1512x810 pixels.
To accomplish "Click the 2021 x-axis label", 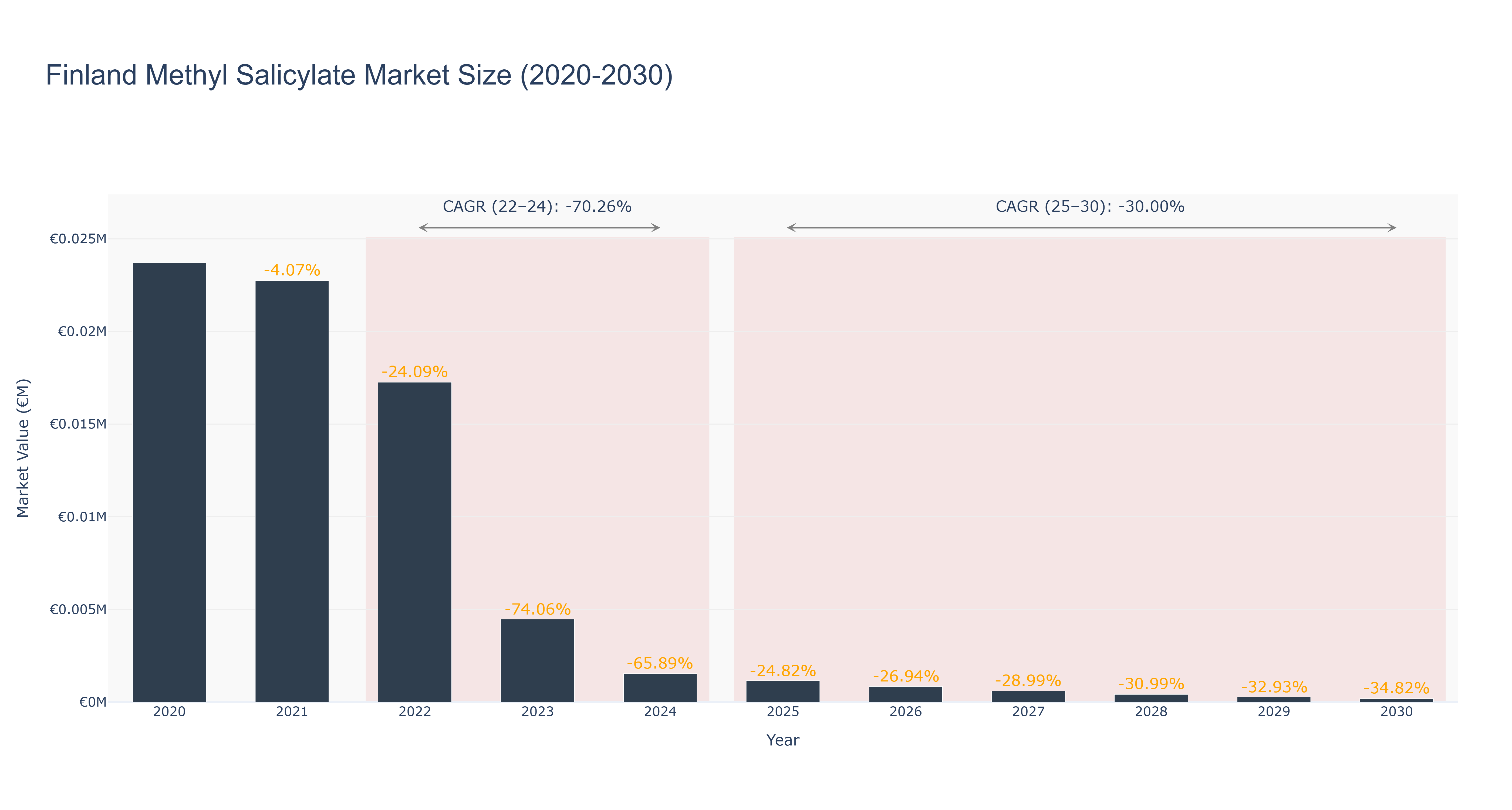I will 292,712.
